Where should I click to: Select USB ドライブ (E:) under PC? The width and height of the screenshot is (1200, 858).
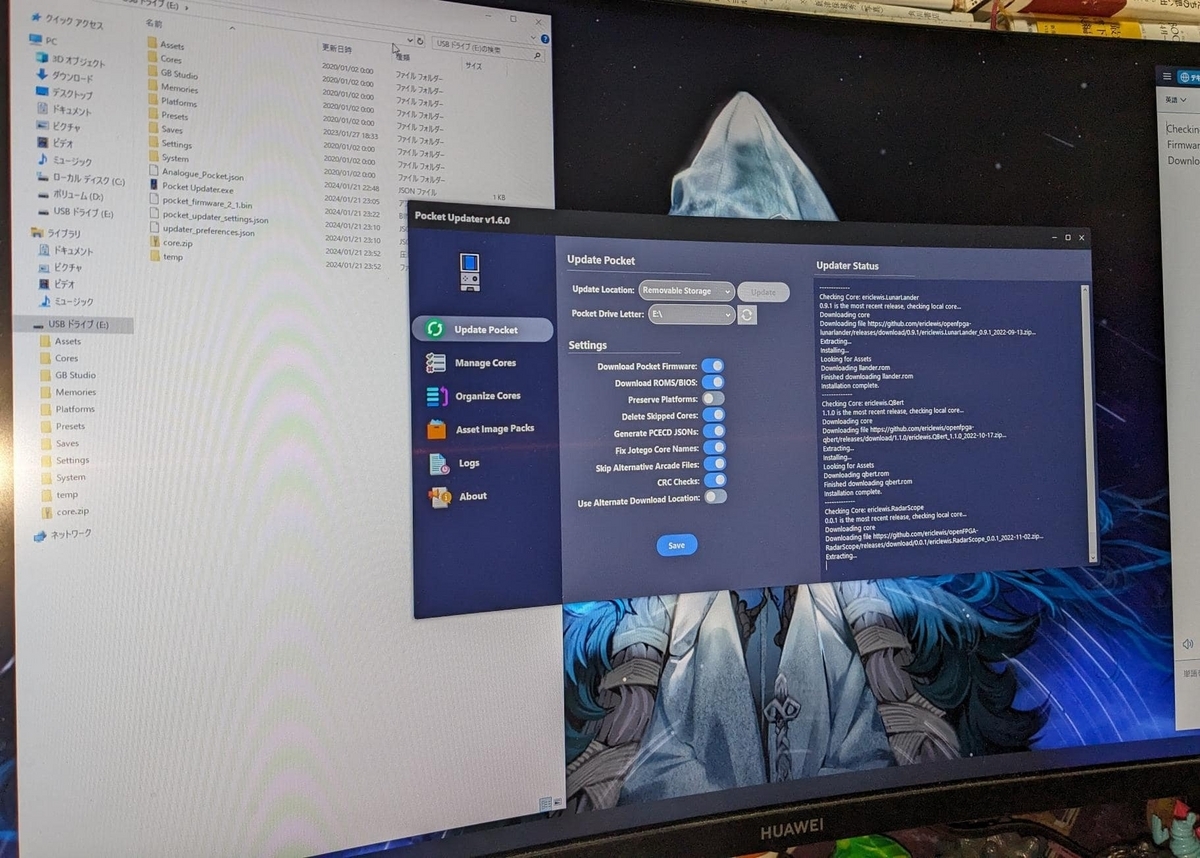click(x=76, y=213)
